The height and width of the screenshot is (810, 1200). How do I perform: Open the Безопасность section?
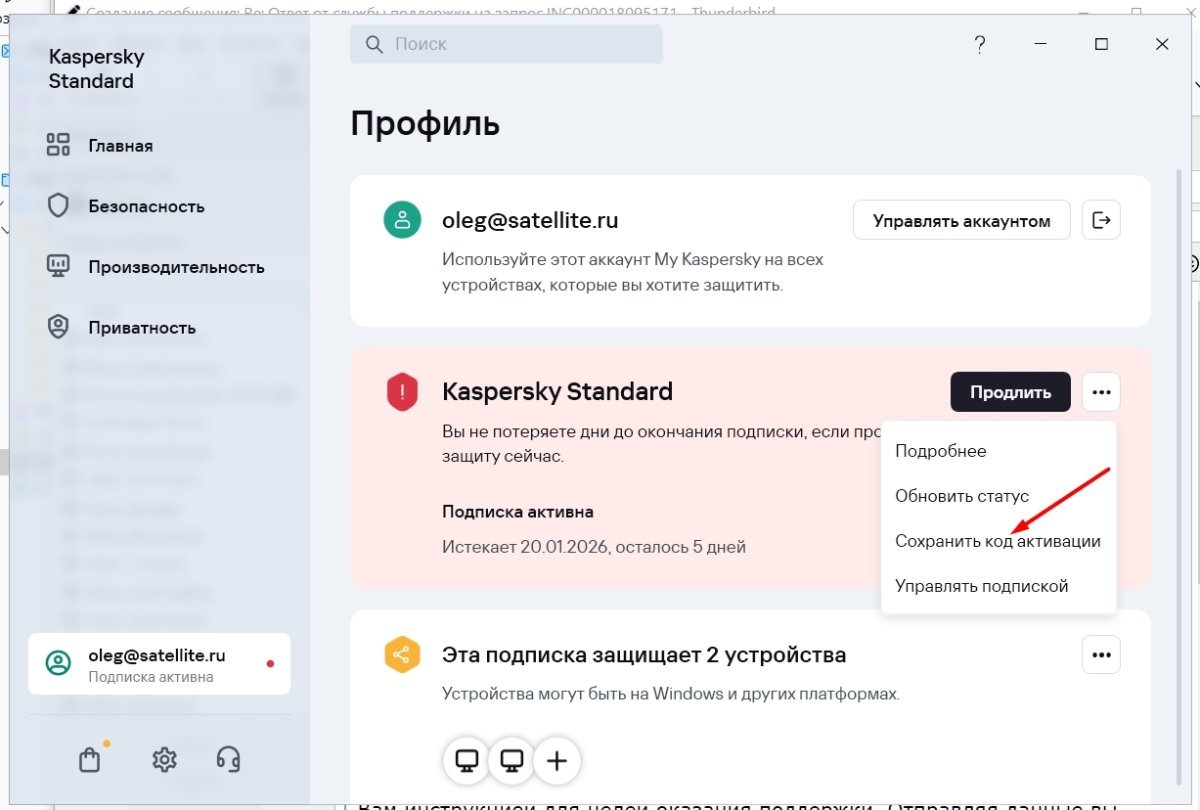[x=126, y=206]
